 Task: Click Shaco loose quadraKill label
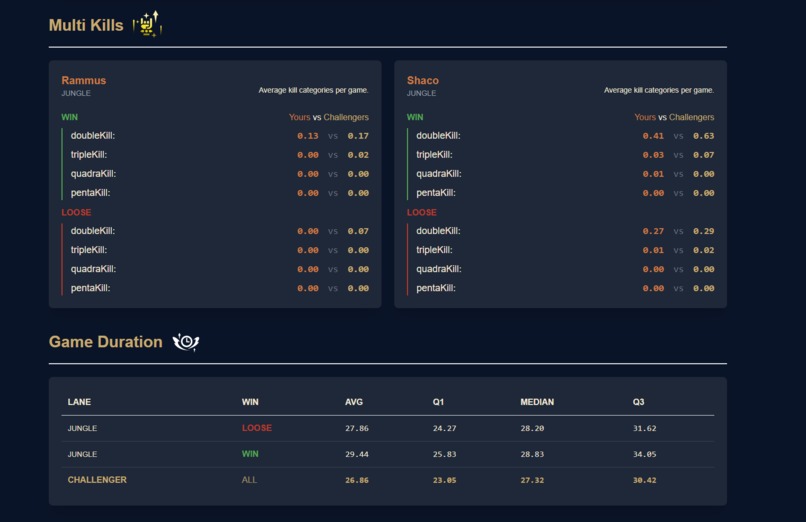pyautogui.click(x=439, y=269)
